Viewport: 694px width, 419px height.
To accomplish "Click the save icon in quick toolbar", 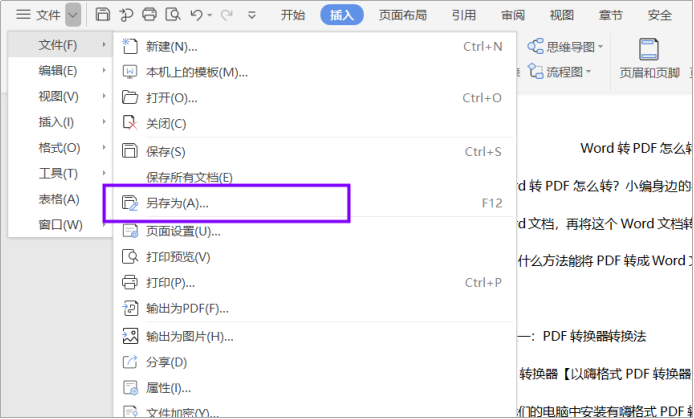I will [103, 15].
